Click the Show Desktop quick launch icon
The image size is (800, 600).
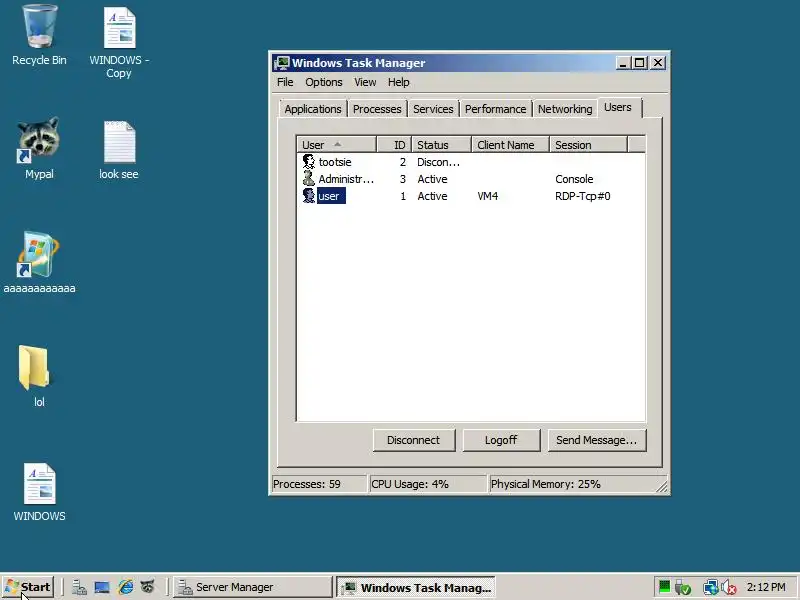pyautogui.click(x=102, y=587)
